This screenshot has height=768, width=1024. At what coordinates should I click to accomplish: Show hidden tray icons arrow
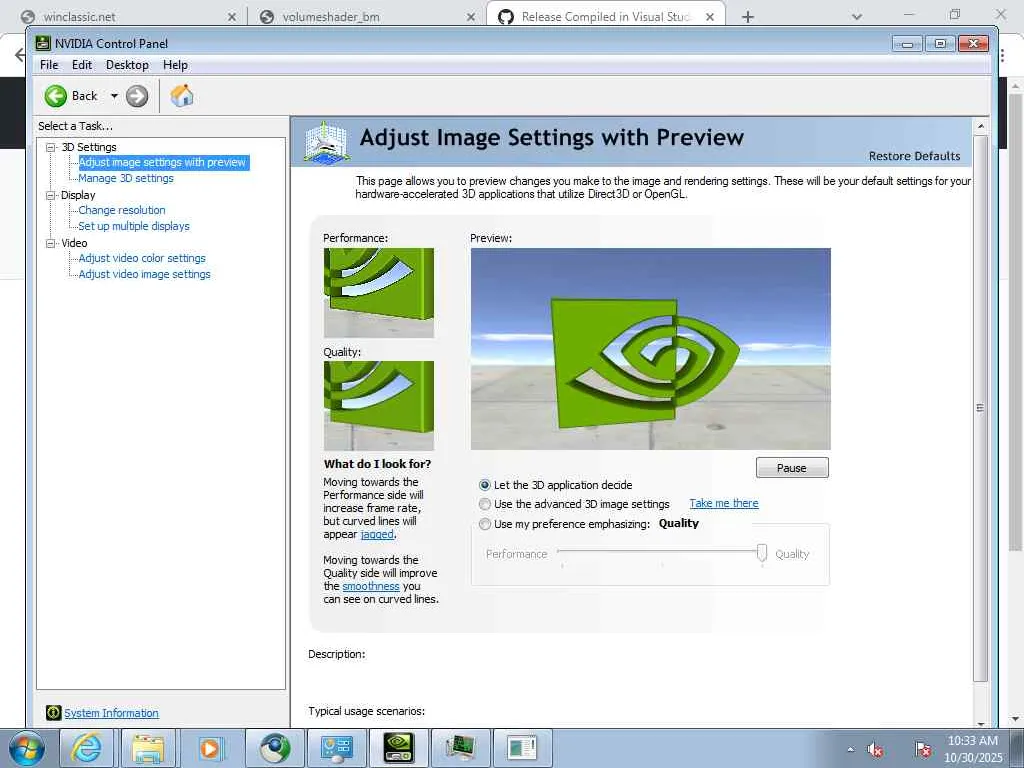850,749
